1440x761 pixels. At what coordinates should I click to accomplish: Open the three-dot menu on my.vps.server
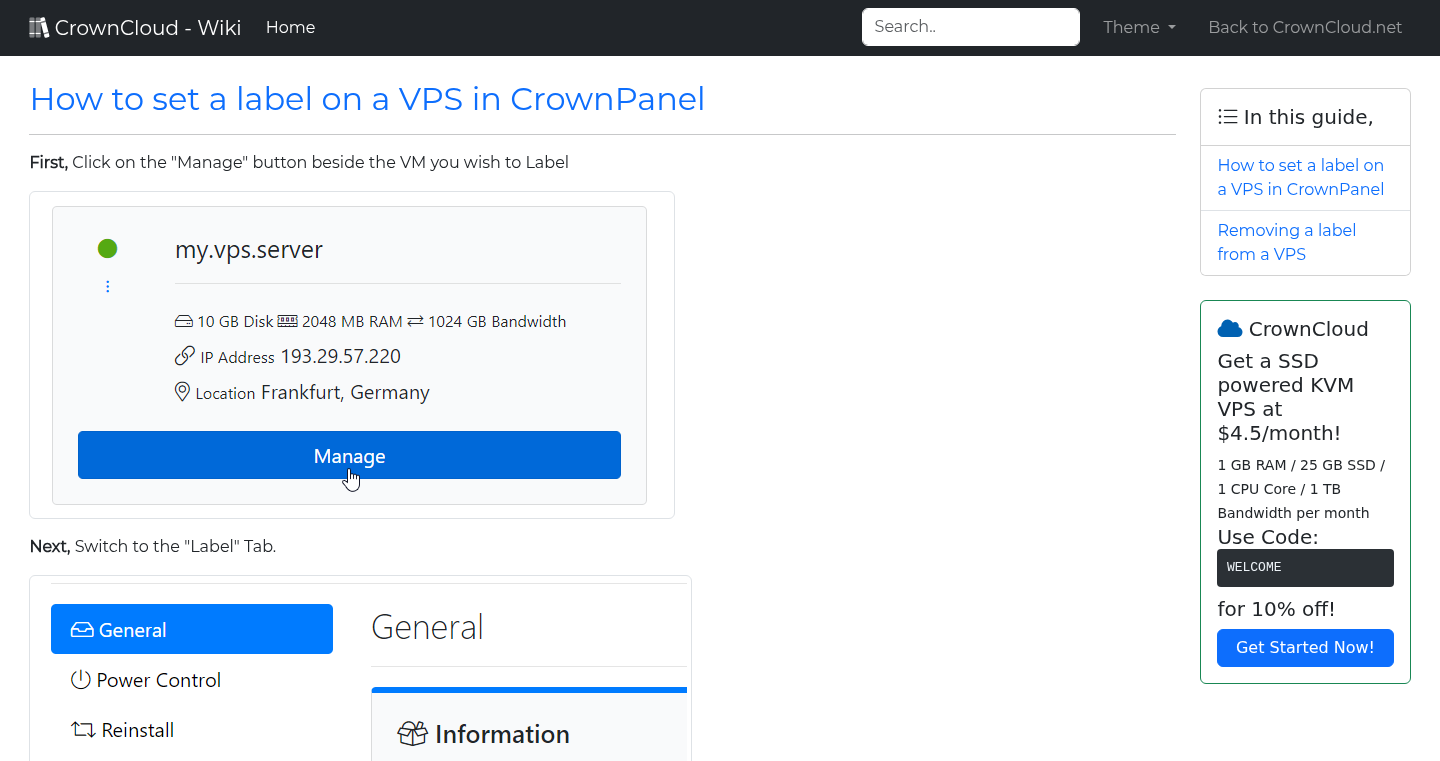pos(107,286)
